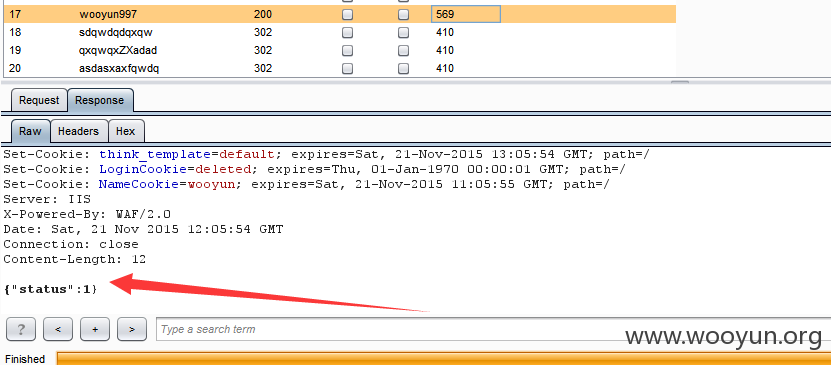Toggle first checkbox in sdqwdqdqxqw row
831x365 pixels.
tap(347, 32)
